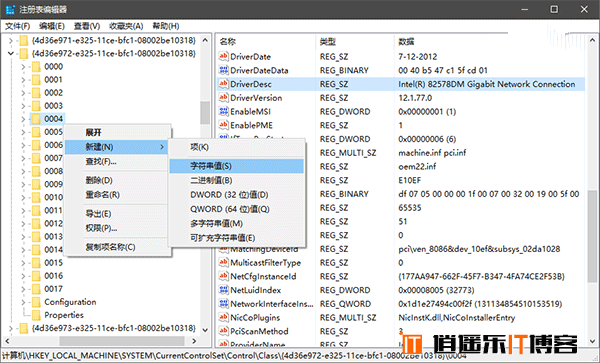This screenshot has width=600, height=363.
Task: Click the DriverDate string value icon
Action: coord(223,56)
